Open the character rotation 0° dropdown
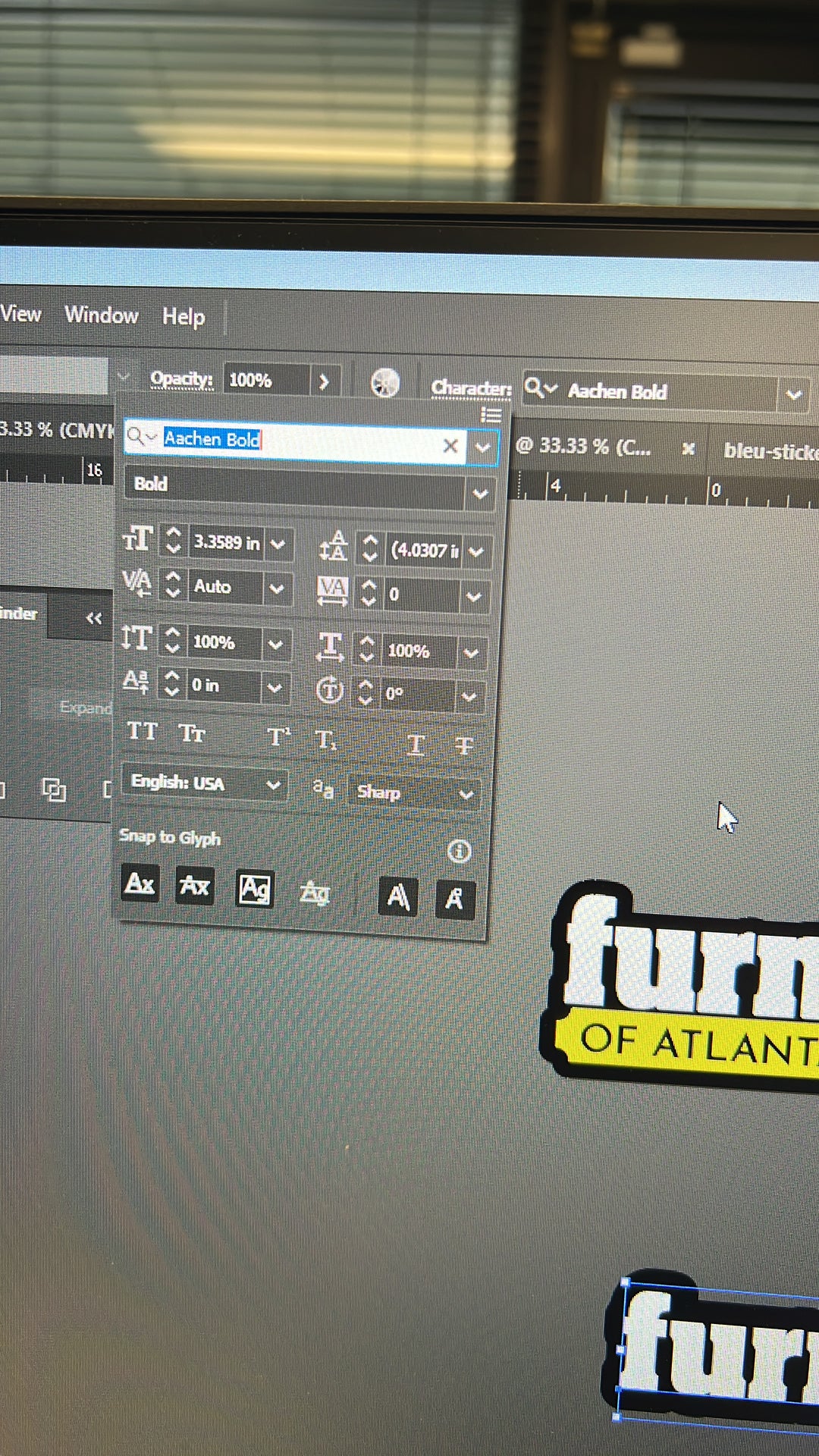 (469, 696)
